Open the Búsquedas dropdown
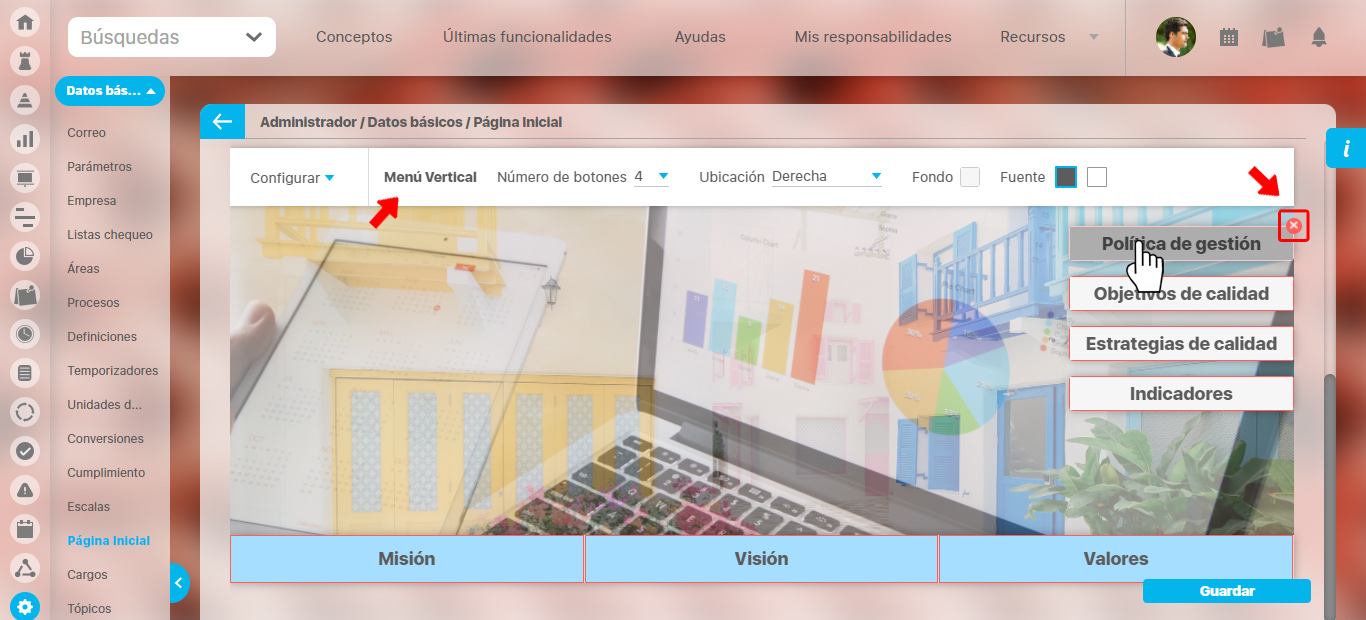This screenshot has width=1366, height=620. click(172, 38)
